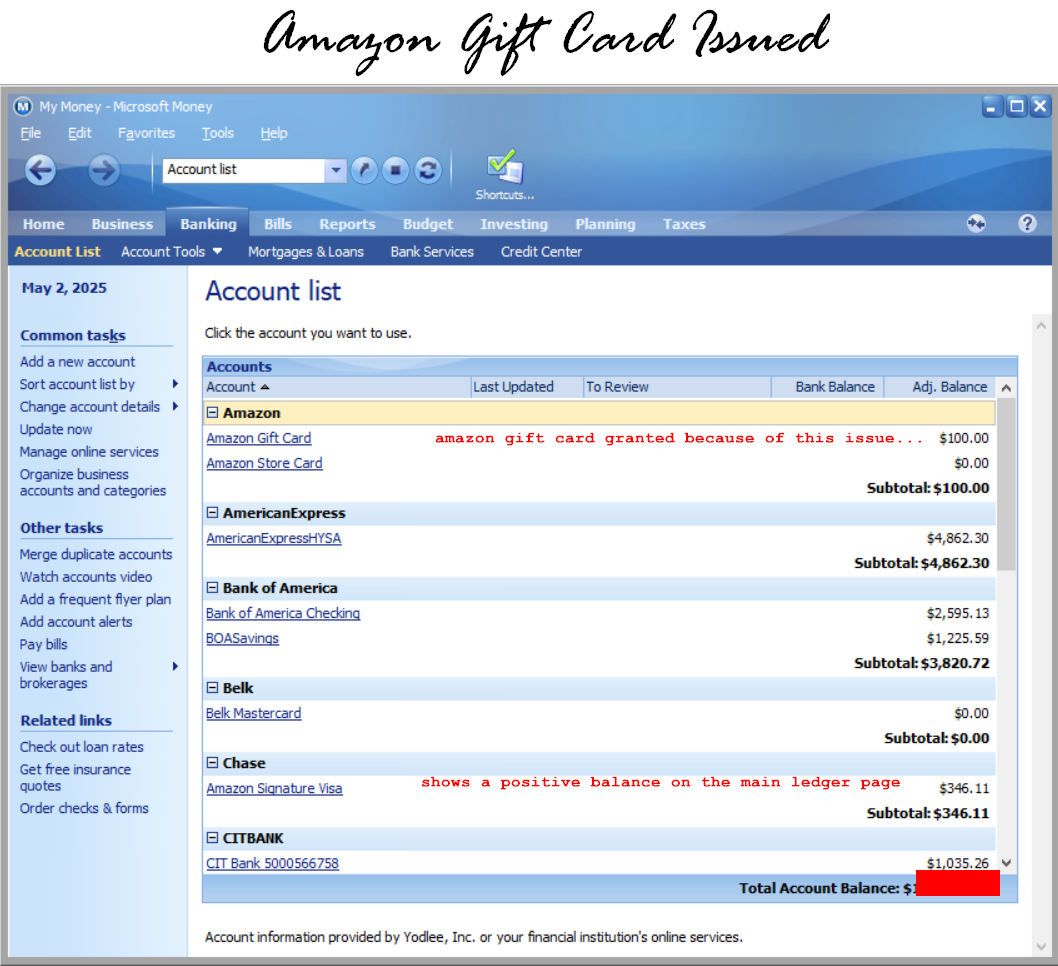This screenshot has width=1058, height=966.
Task: Open the AmericanExpressHYSA account
Action: point(274,538)
